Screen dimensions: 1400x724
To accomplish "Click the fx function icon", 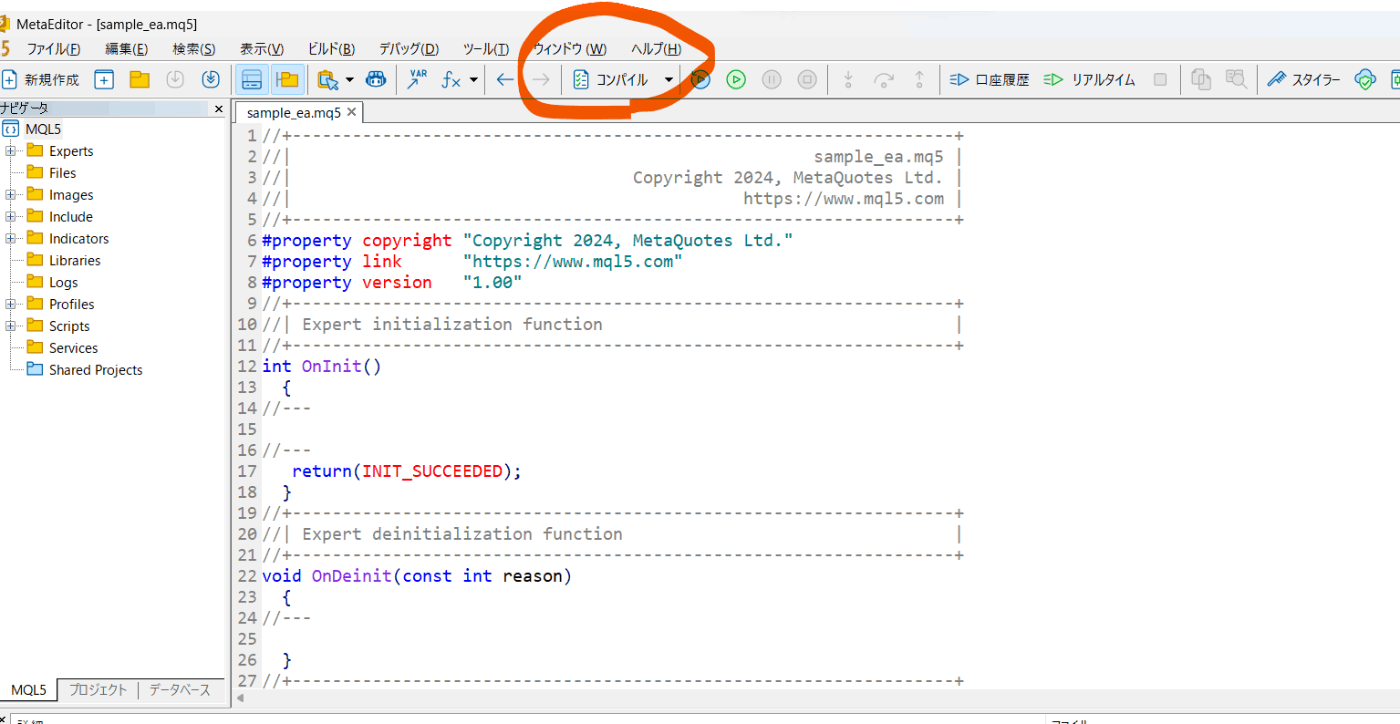I will tap(451, 80).
